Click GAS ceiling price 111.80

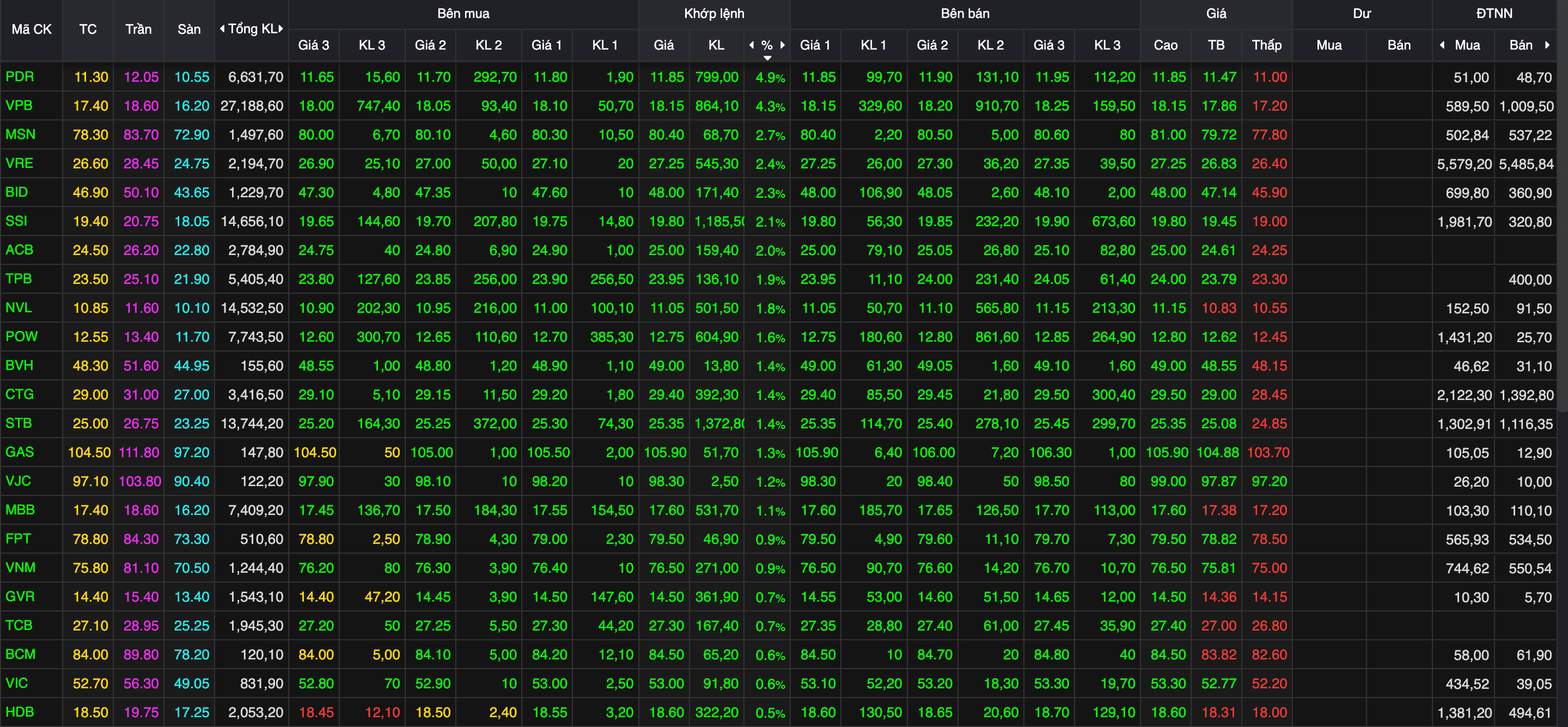(x=139, y=452)
